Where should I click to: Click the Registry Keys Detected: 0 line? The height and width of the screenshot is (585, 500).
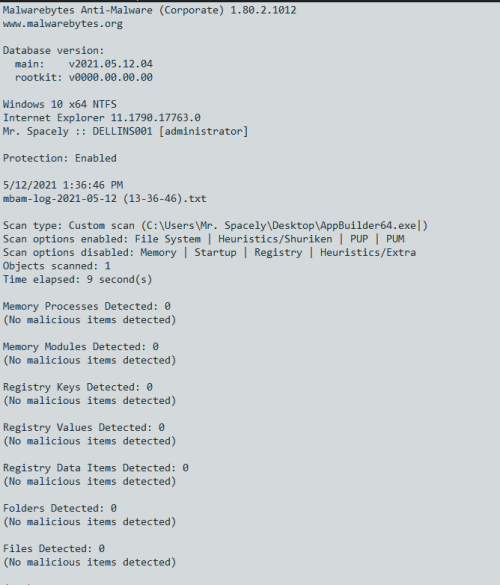click(x=78, y=387)
